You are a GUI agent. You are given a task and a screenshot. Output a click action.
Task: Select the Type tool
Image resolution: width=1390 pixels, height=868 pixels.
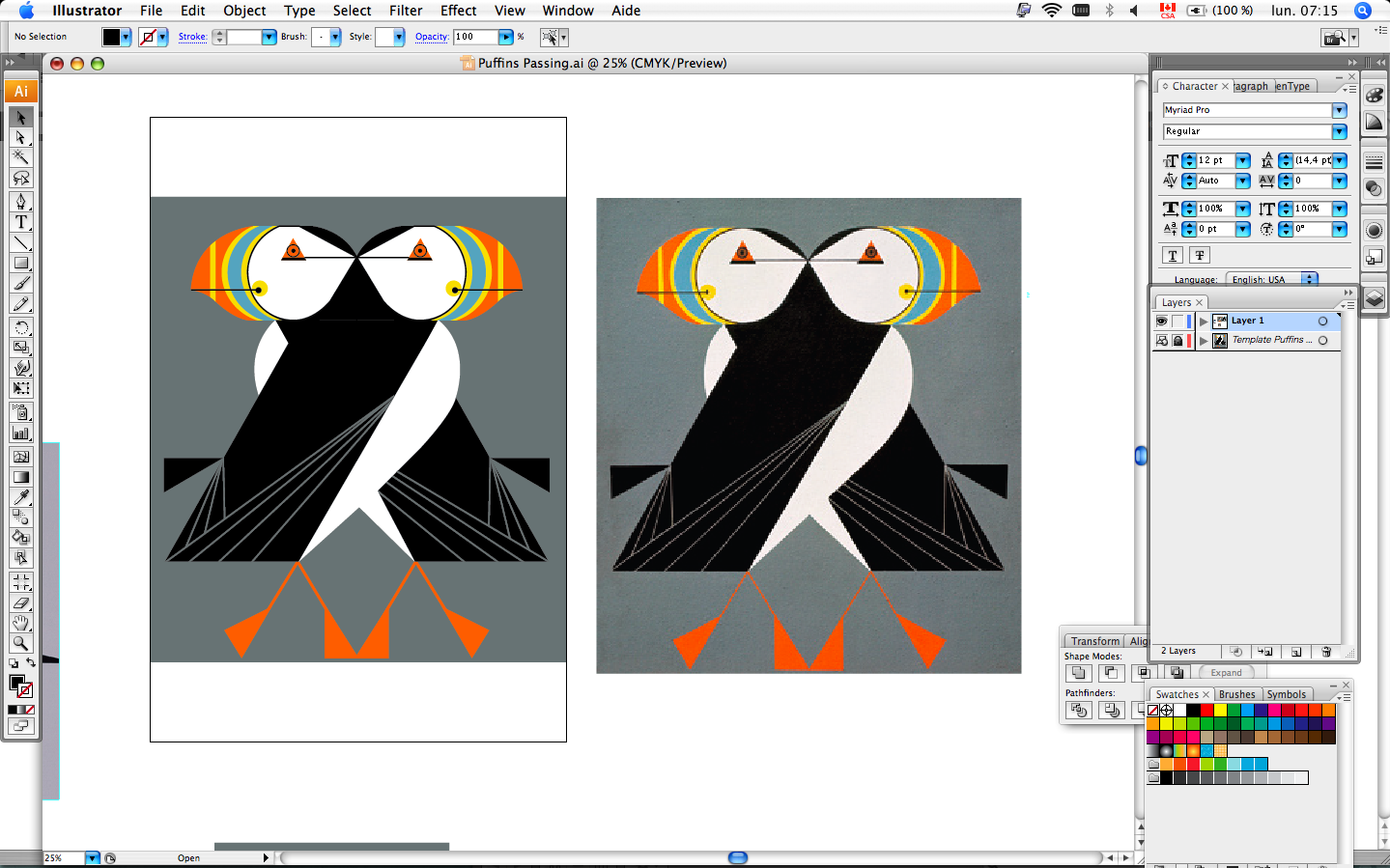[x=21, y=222]
